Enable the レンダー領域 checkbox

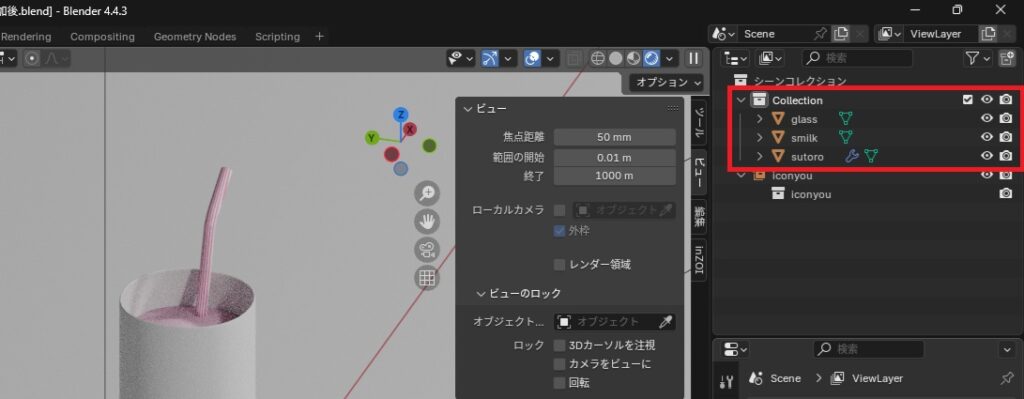point(559,264)
